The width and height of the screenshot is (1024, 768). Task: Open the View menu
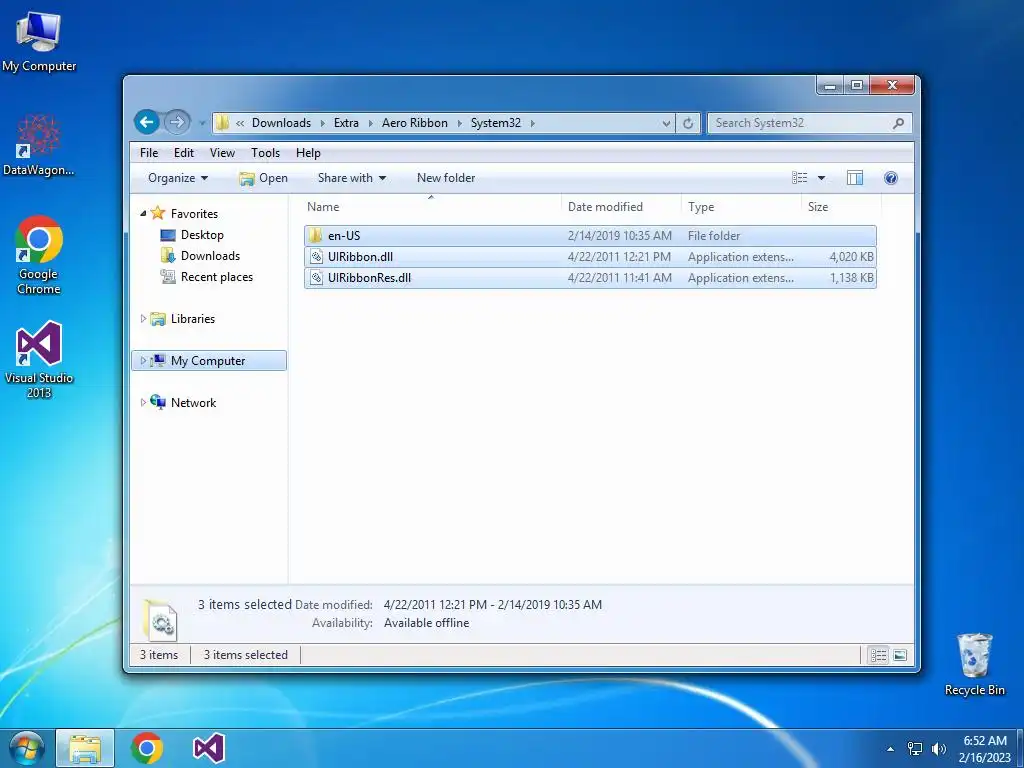click(x=222, y=153)
